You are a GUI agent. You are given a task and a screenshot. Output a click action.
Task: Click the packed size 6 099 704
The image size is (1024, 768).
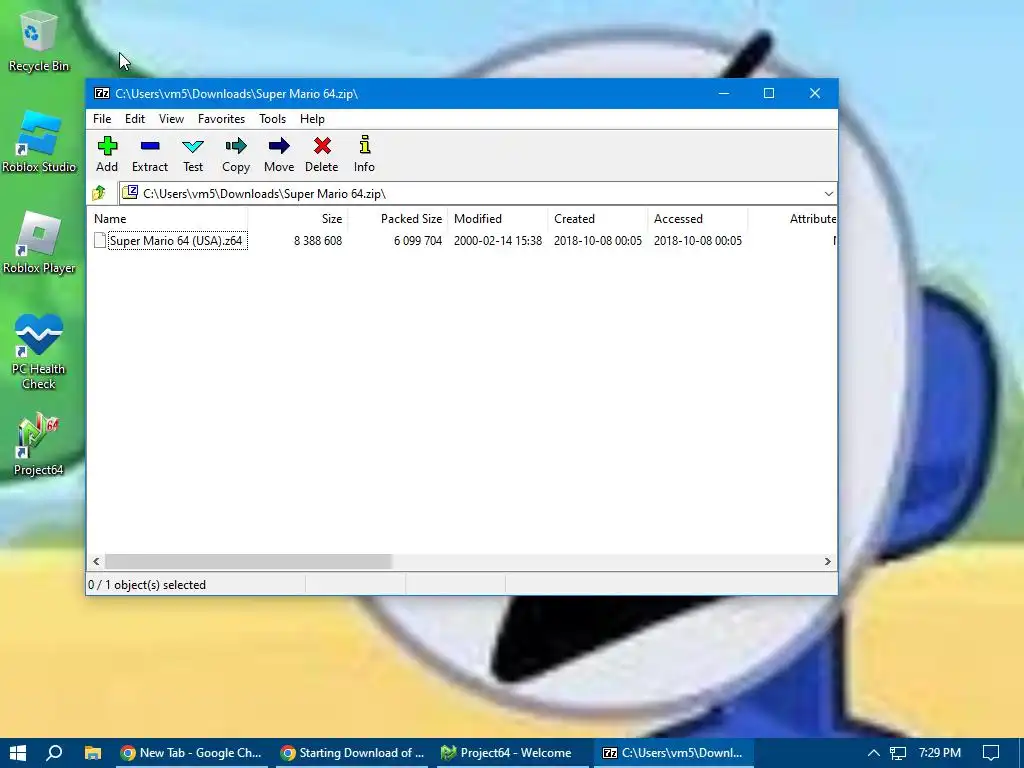418,240
